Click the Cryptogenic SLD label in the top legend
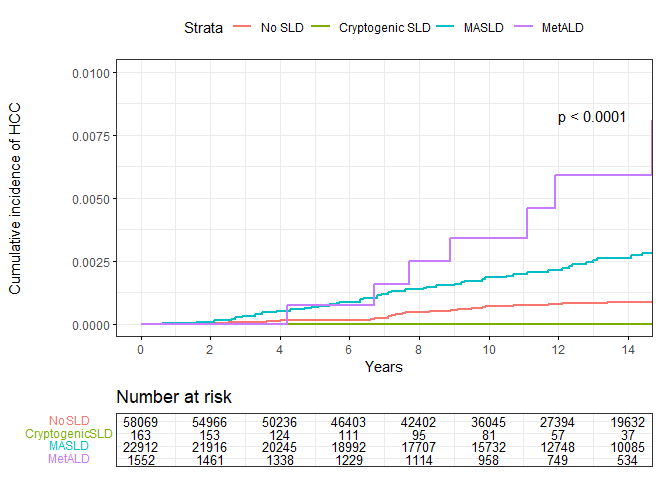The image size is (660, 477). [385, 28]
